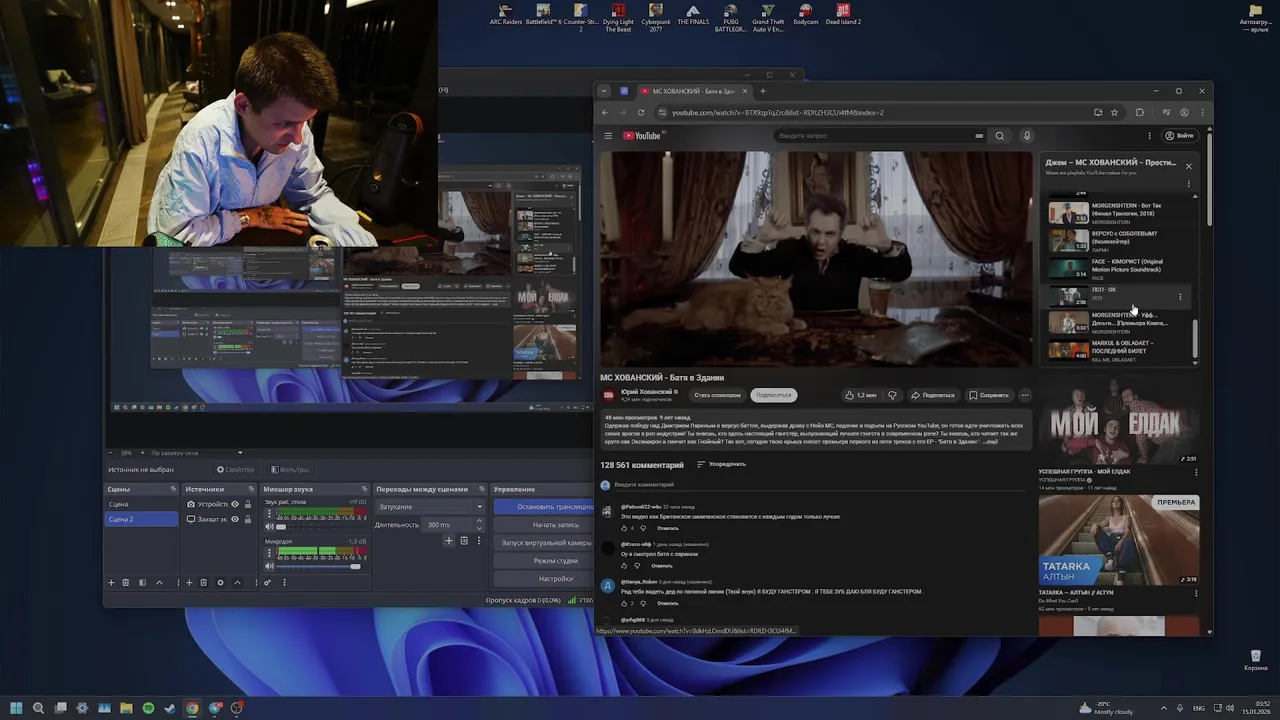
Task: Open Микр/доп channel three-dot options
Action: [x=269, y=553]
